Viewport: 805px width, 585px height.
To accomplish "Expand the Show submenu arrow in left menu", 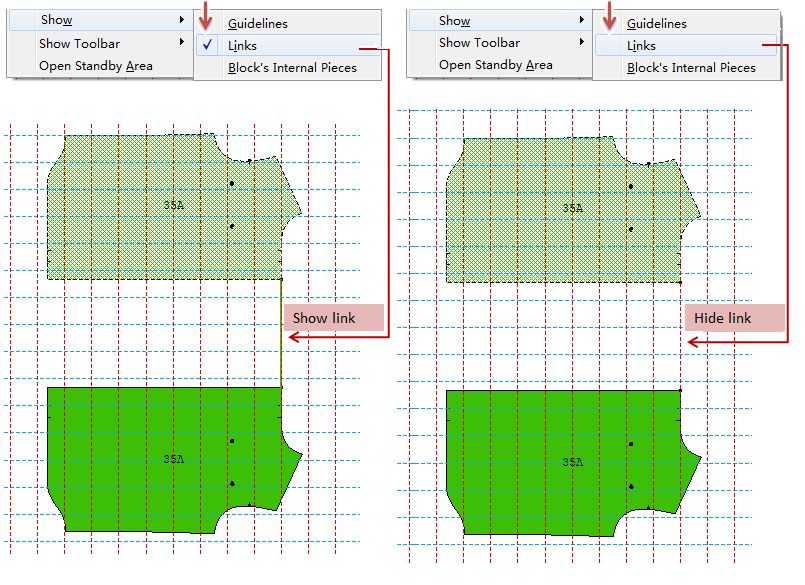I will point(182,20).
